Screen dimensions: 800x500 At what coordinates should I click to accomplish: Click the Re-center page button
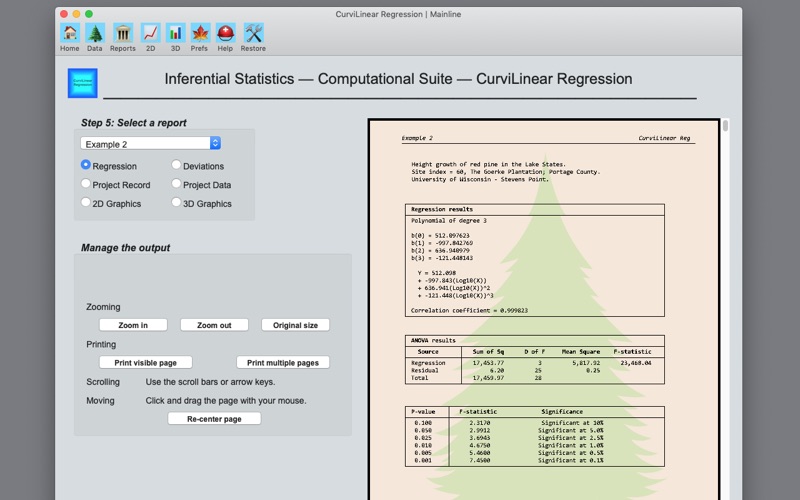[214, 418]
